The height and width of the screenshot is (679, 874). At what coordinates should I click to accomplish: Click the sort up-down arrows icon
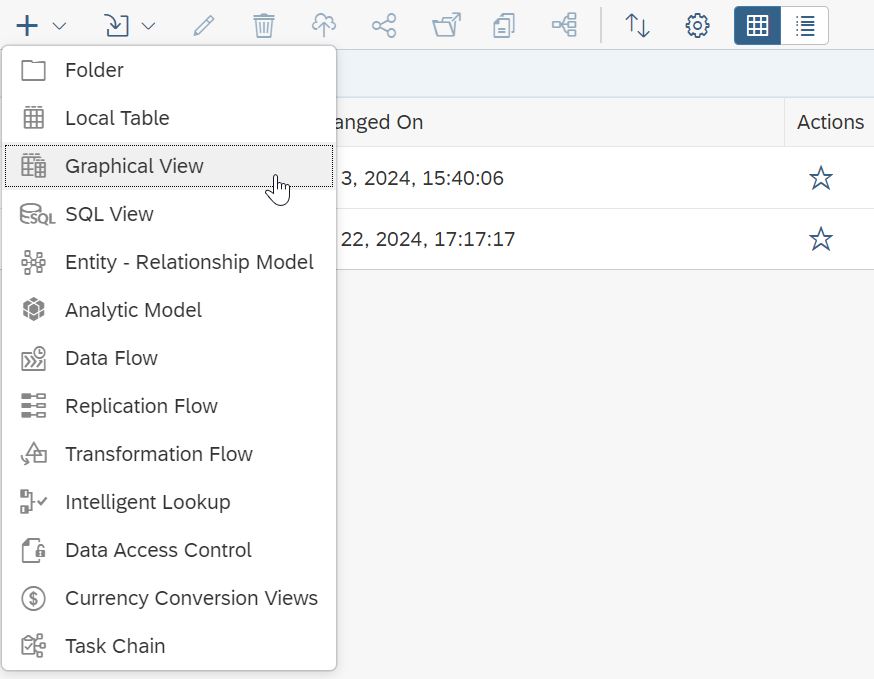tap(637, 25)
